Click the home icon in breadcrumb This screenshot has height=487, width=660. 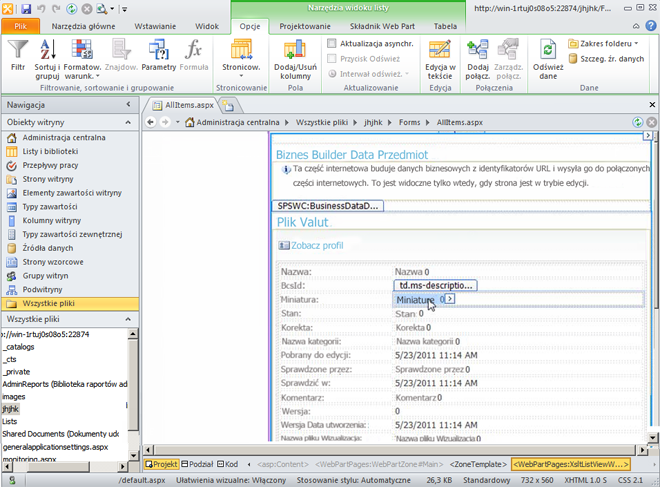click(x=190, y=122)
